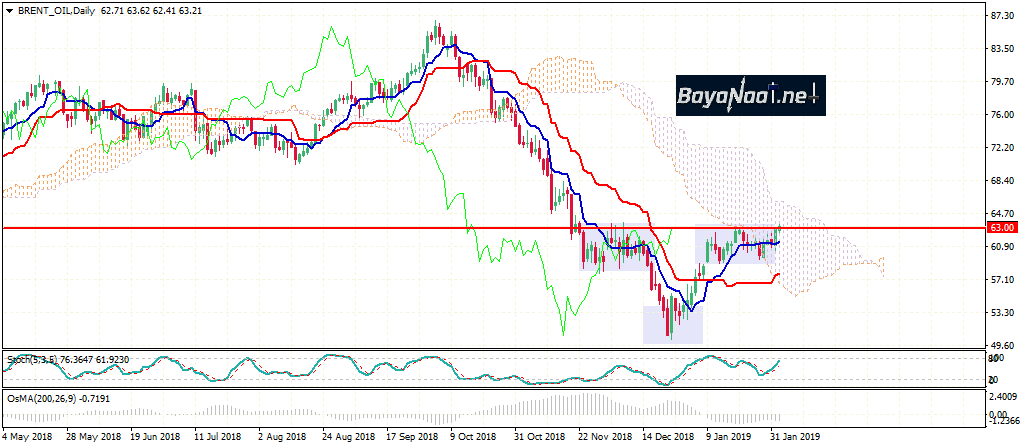Click the red 63.00 price label

tap(1001, 228)
